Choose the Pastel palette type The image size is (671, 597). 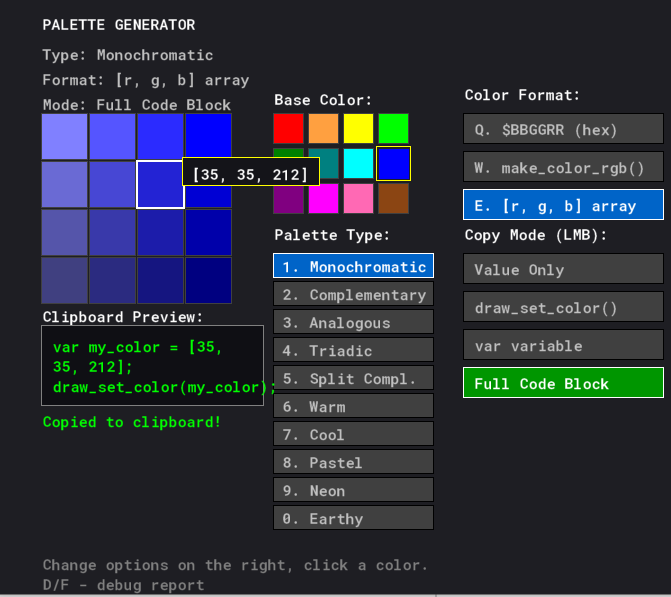pyautogui.click(x=353, y=462)
